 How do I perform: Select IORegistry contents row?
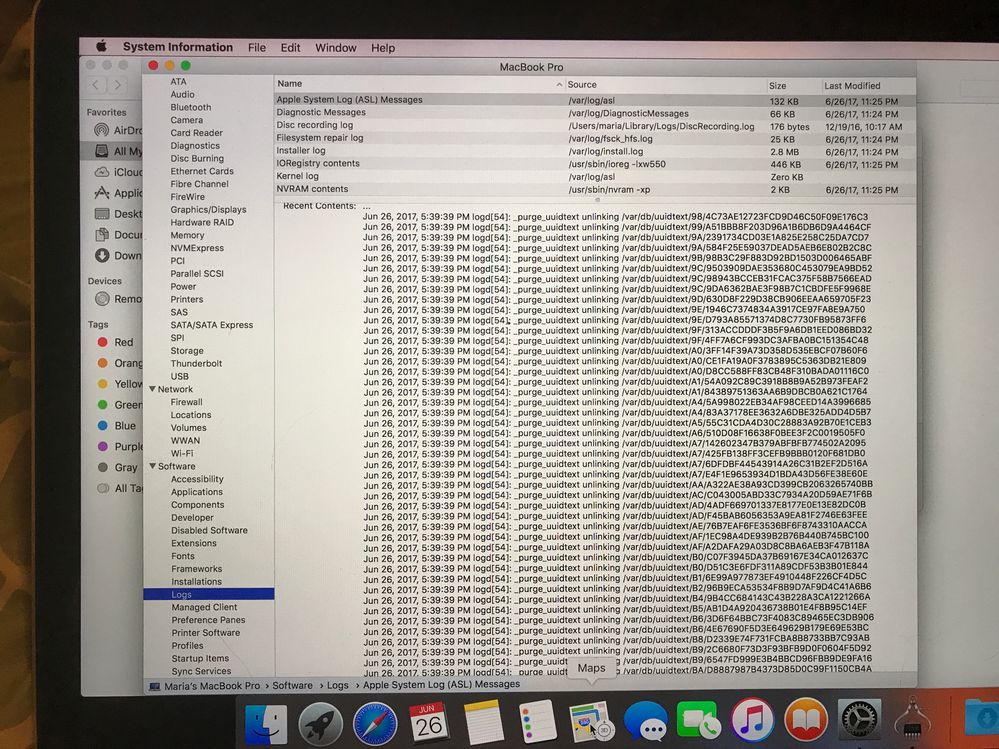point(595,164)
